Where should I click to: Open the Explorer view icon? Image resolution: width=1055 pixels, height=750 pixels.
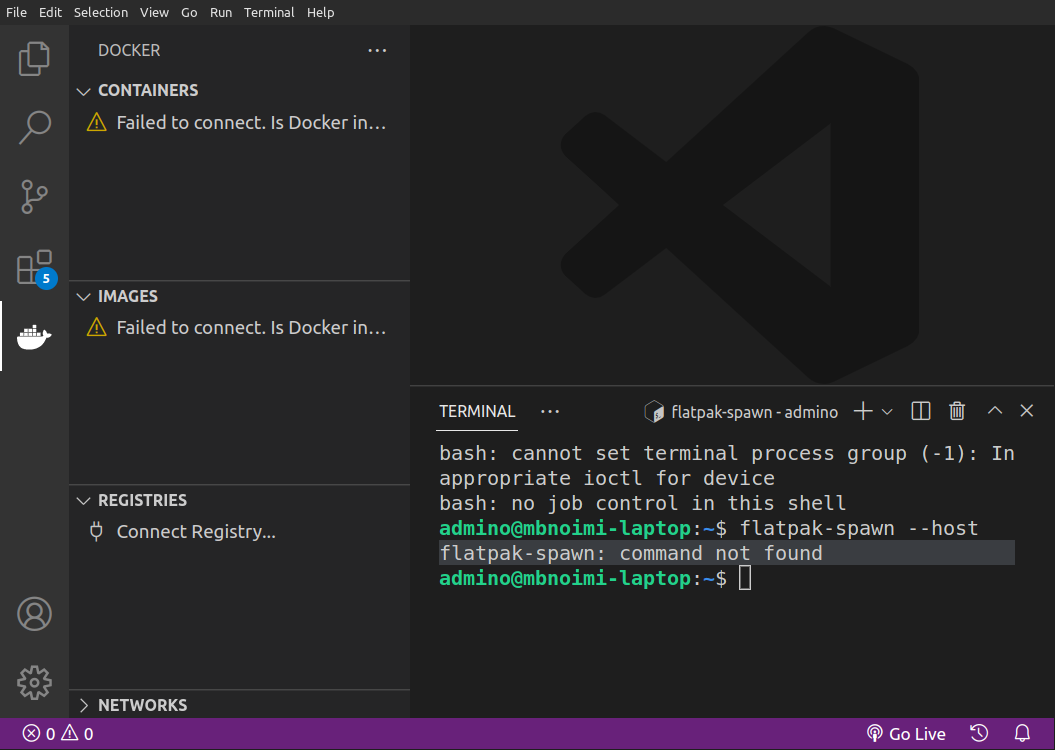coord(34,59)
